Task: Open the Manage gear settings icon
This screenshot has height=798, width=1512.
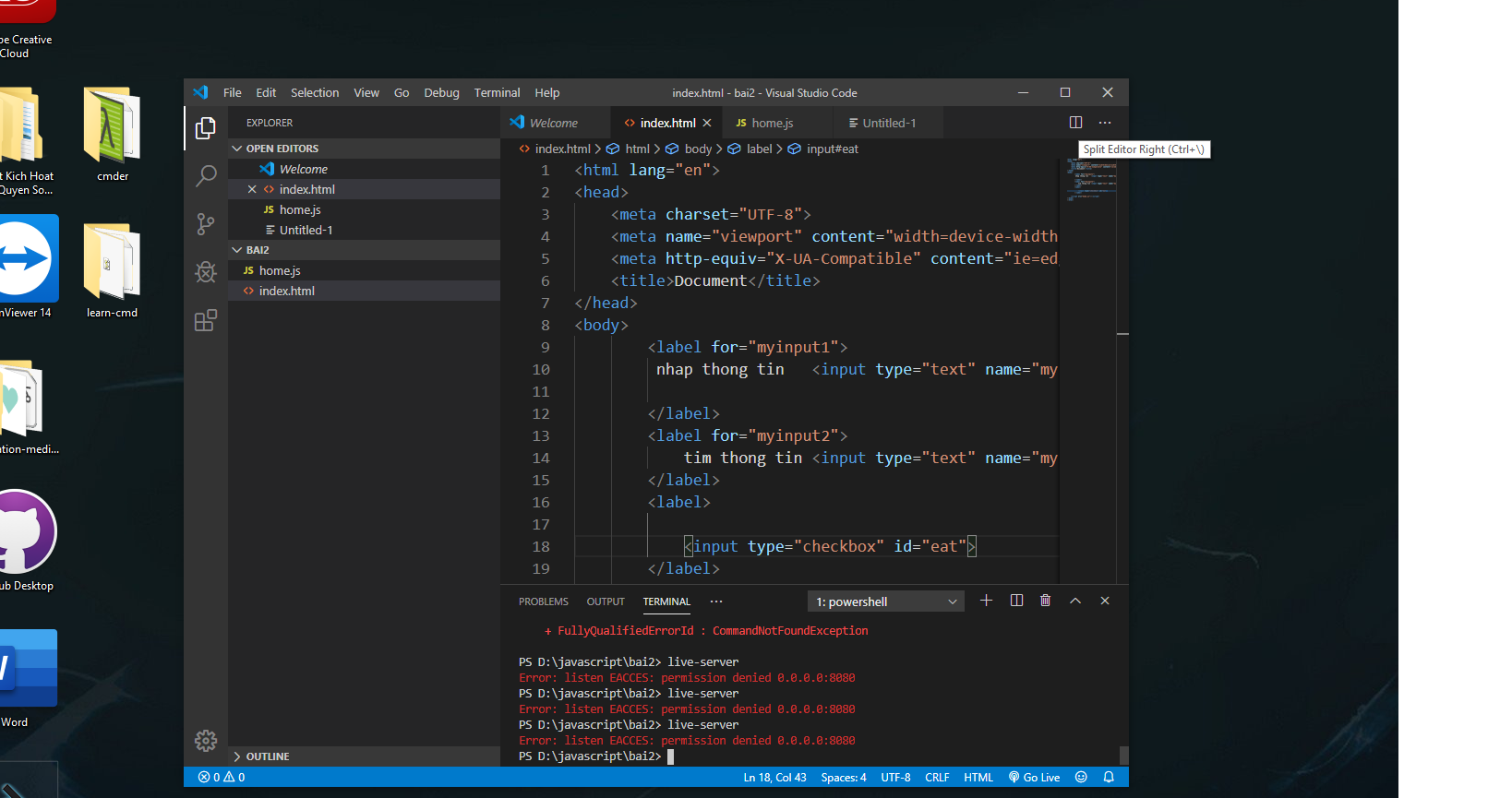Action: coord(206,740)
